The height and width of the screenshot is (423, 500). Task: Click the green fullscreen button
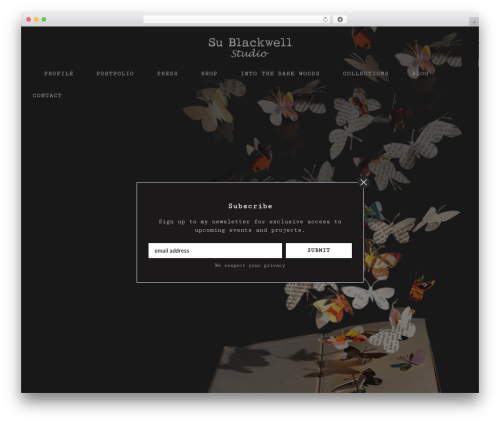pyautogui.click(x=44, y=19)
